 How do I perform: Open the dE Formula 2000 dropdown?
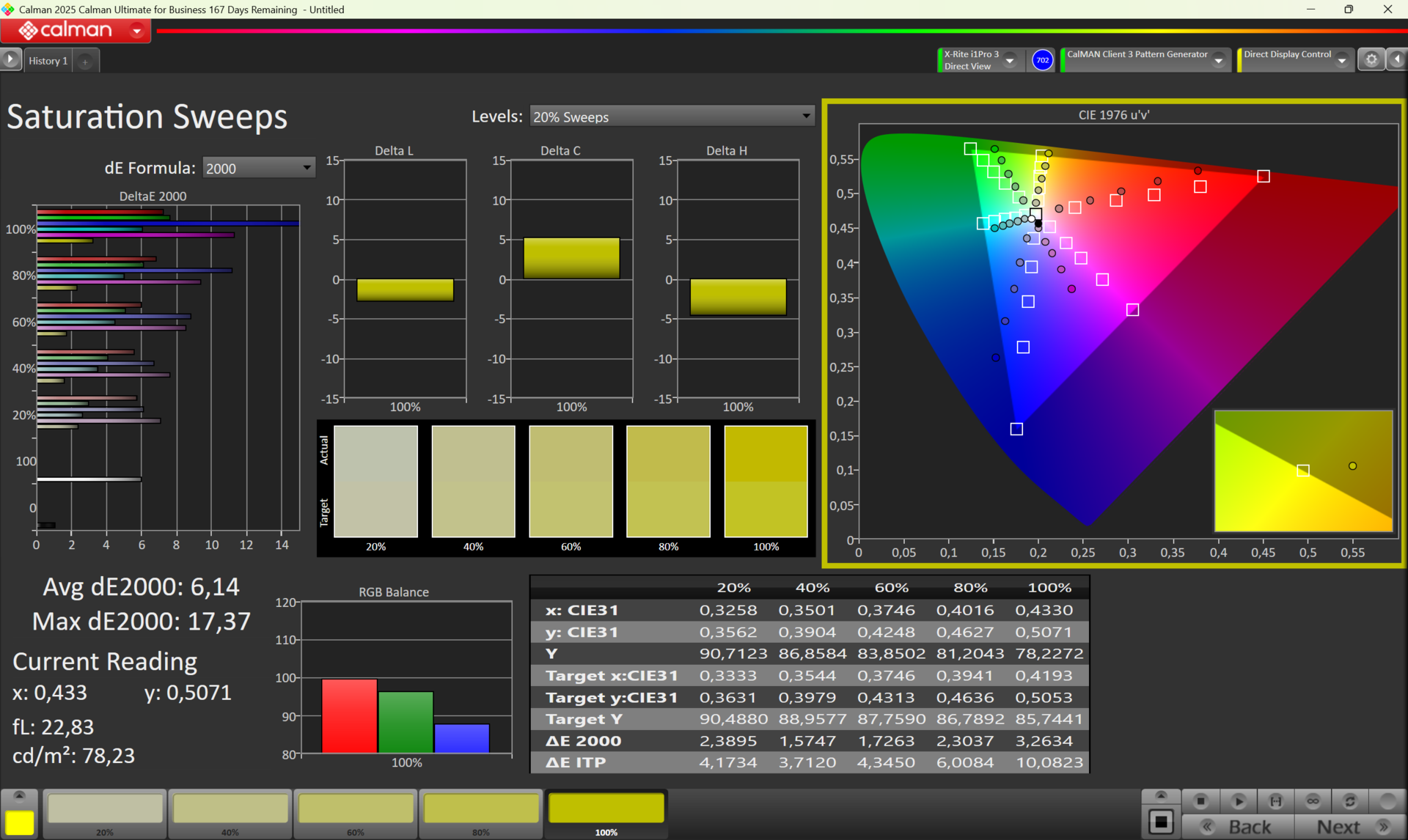tap(258, 169)
